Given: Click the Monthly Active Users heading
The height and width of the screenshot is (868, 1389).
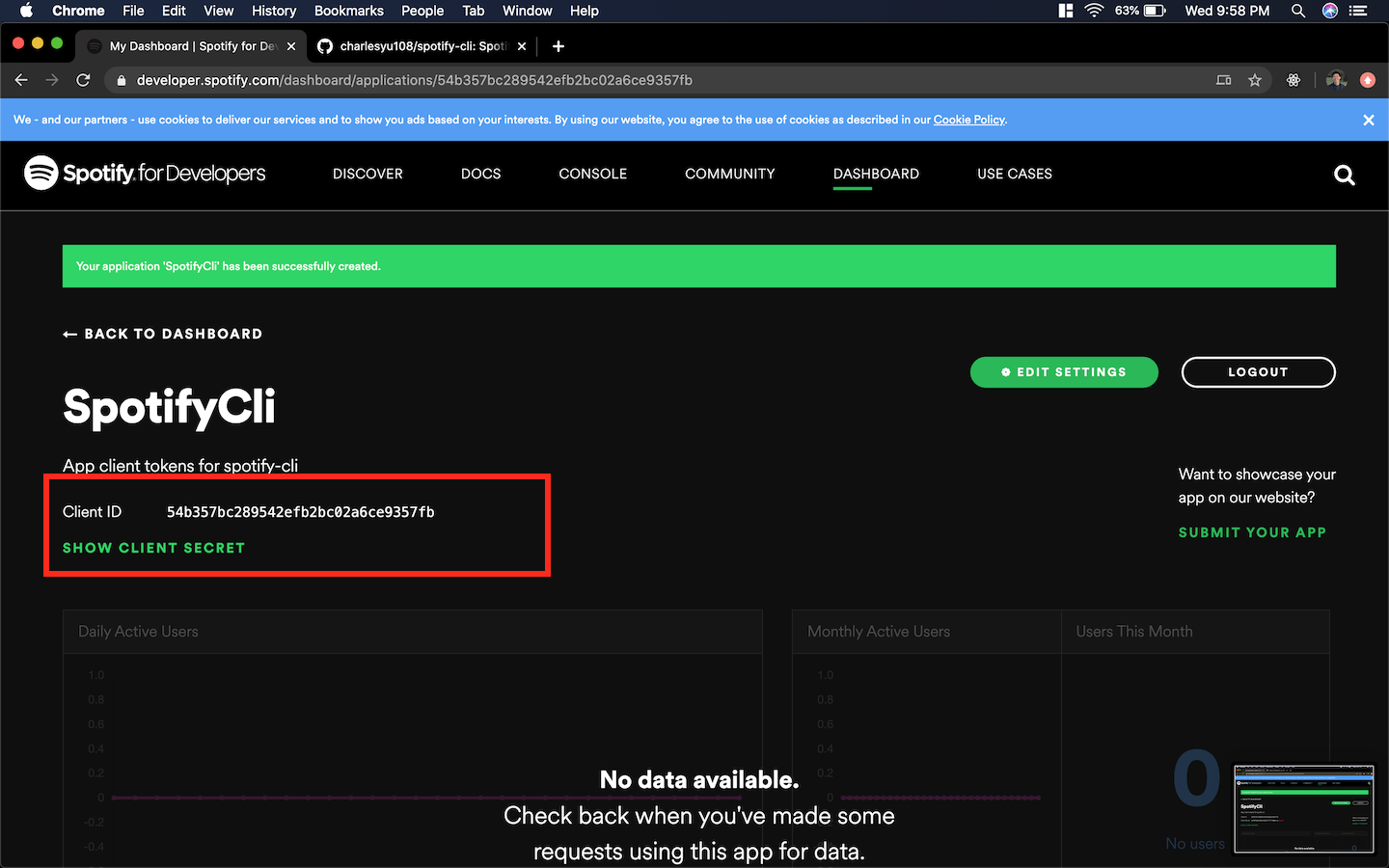Looking at the screenshot, I should click(879, 632).
